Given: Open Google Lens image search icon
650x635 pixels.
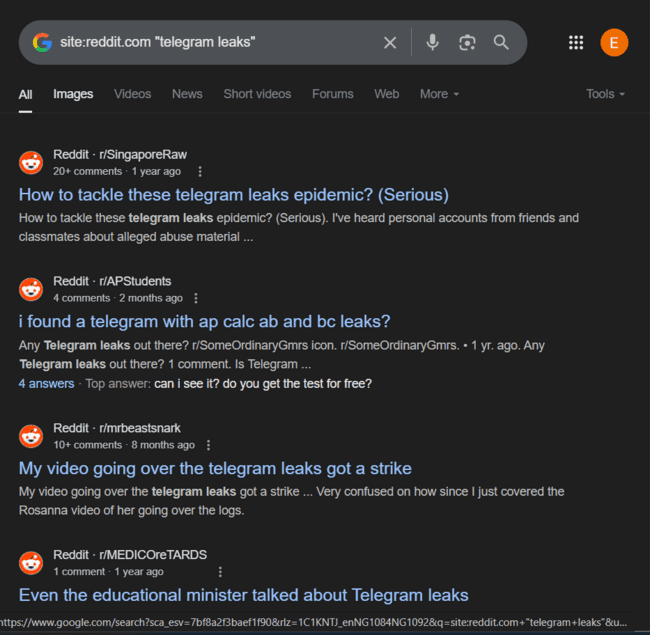Looking at the screenshot, I should (x=467, y=42).
